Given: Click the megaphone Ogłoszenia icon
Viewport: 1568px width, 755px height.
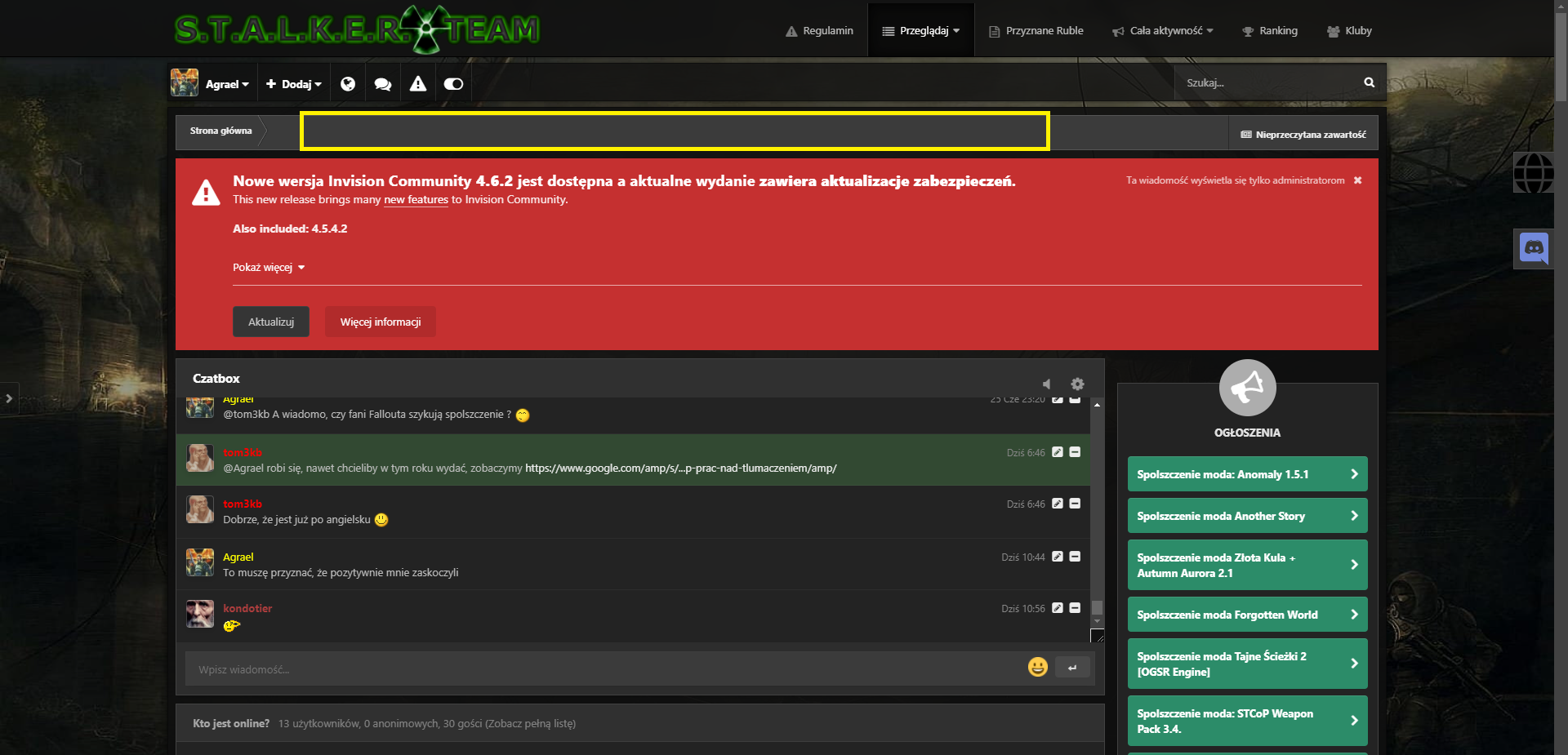Looking at the screenshot, I should (x=1247, y=388).
